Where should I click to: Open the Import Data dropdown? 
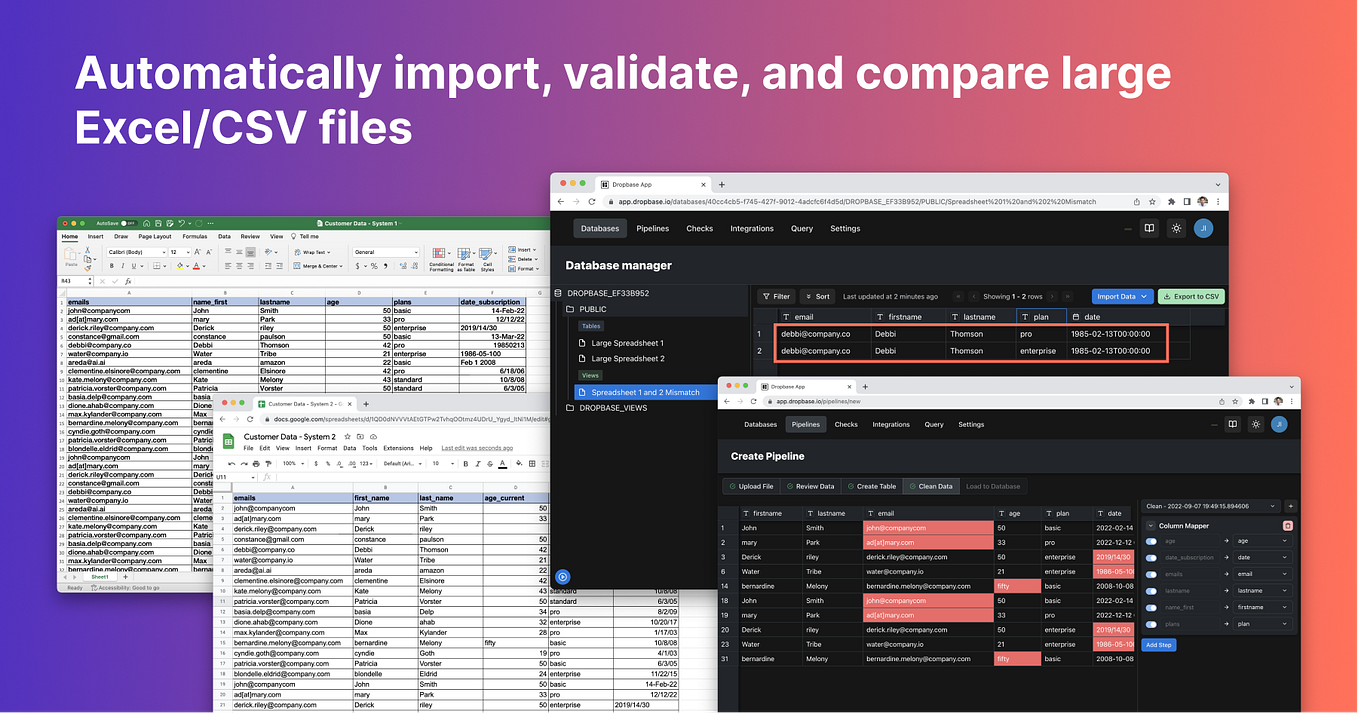click(x=1121, y=296)
